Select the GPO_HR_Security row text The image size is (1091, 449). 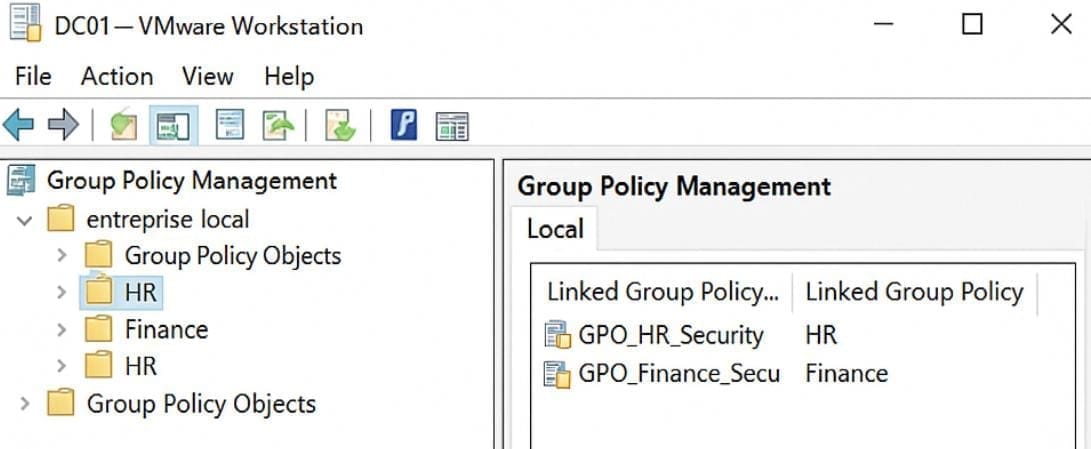[670, 335]
